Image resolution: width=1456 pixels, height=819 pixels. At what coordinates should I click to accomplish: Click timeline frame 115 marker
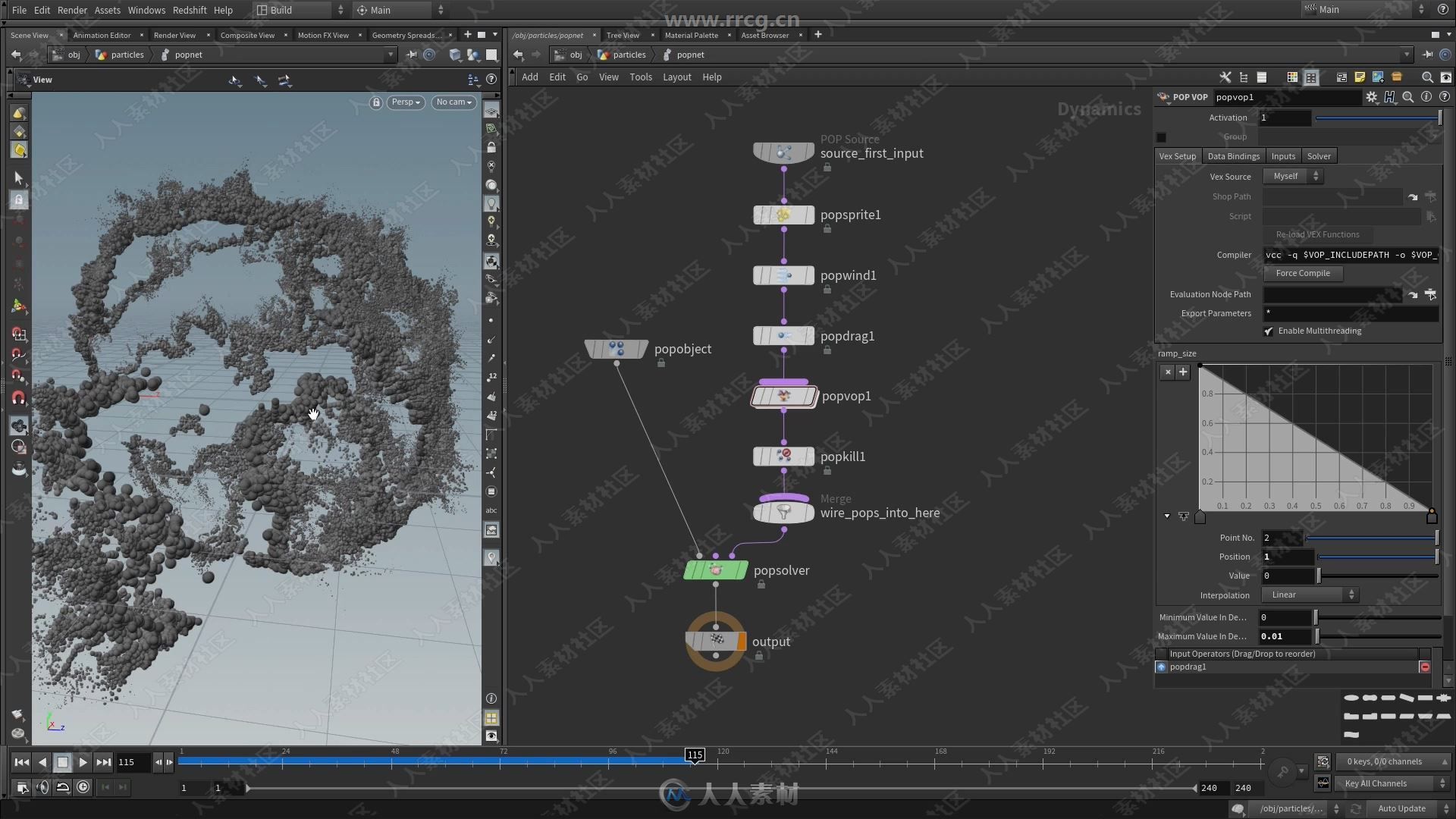tap(693, 755)
